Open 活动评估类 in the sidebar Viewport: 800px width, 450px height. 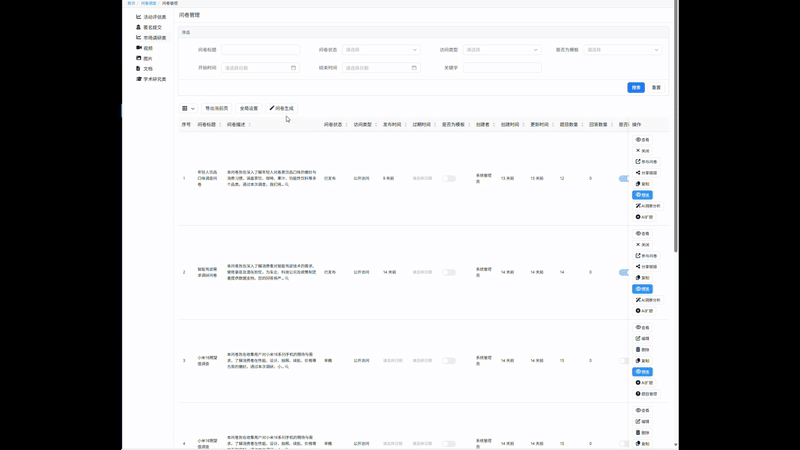point(151,17)
